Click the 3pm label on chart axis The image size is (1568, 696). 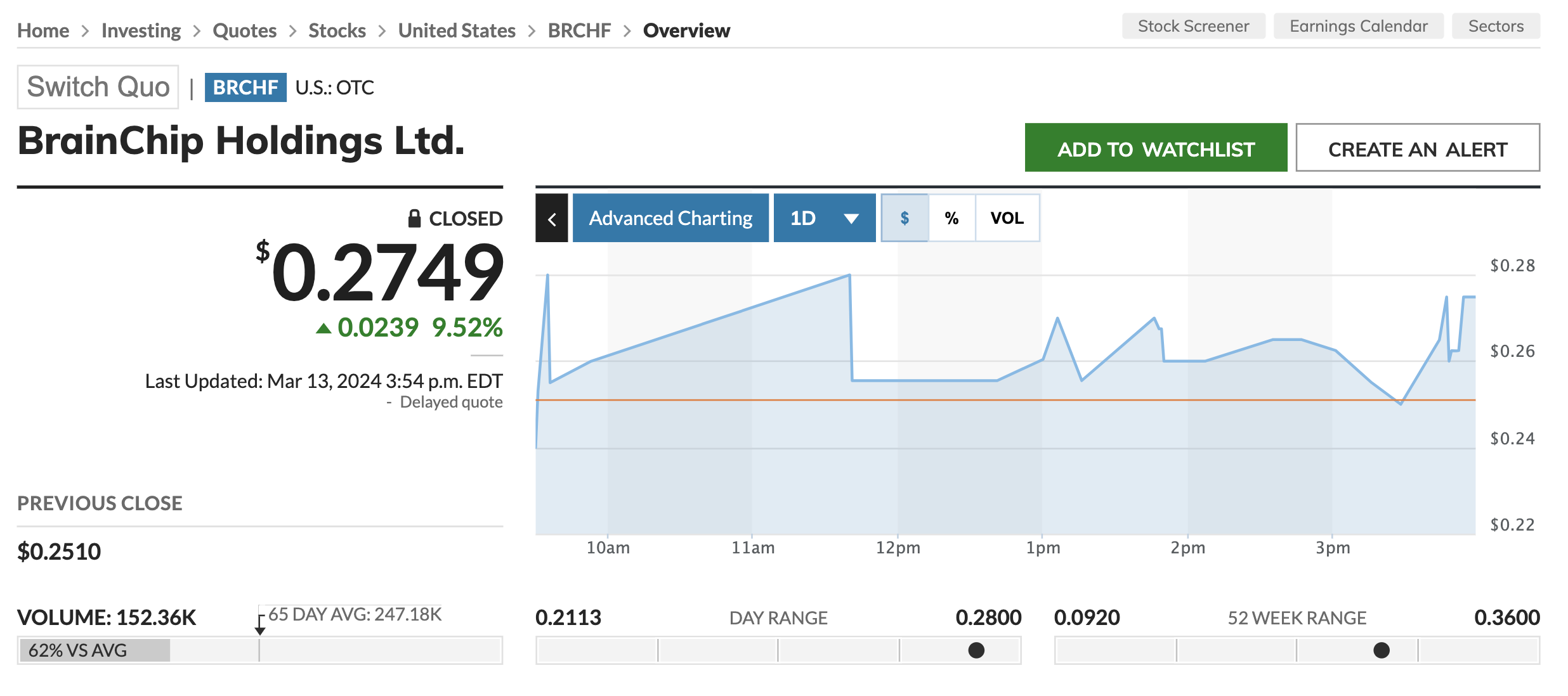click(x=1333, y=548)
